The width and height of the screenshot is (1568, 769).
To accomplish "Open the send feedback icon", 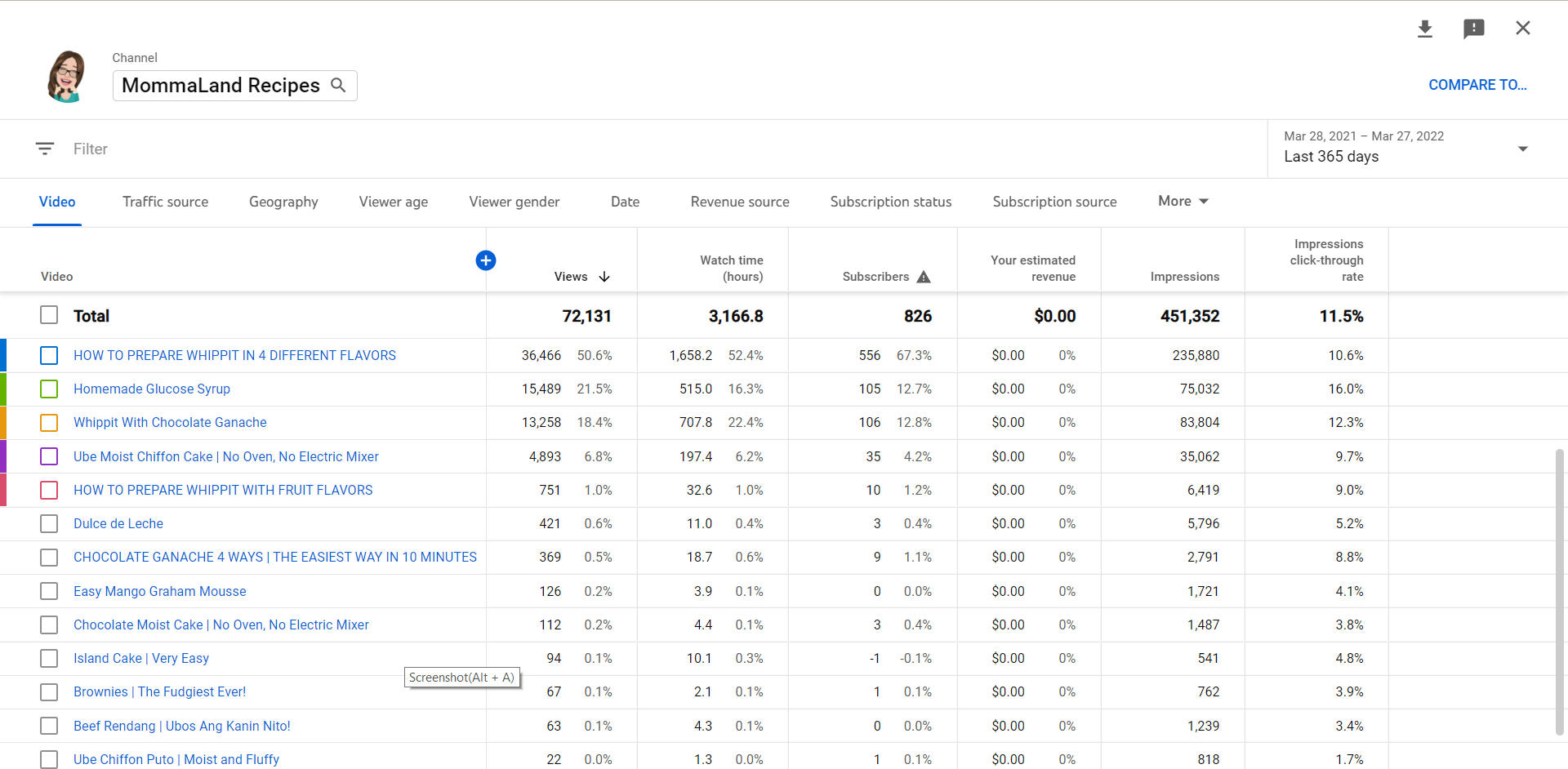I will (x=1473, y=29).
